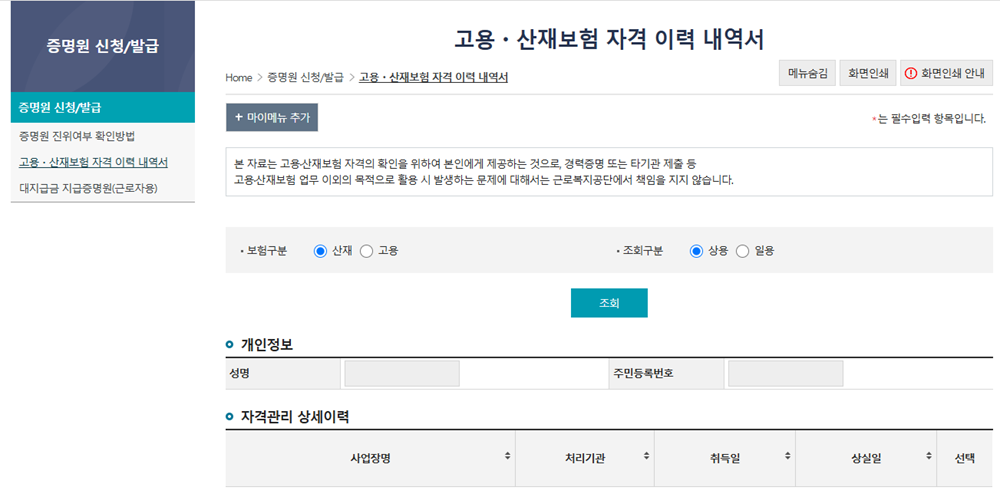Click the 주민등록번호 label cell
The width and height of the screenshot is (1000, 497).
pos(666,374)
